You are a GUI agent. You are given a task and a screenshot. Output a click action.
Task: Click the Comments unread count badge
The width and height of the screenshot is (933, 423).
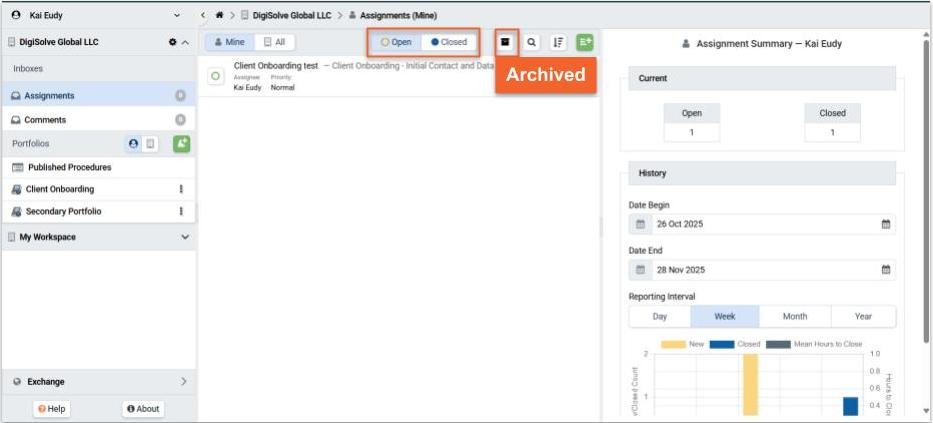click(180, 120)
